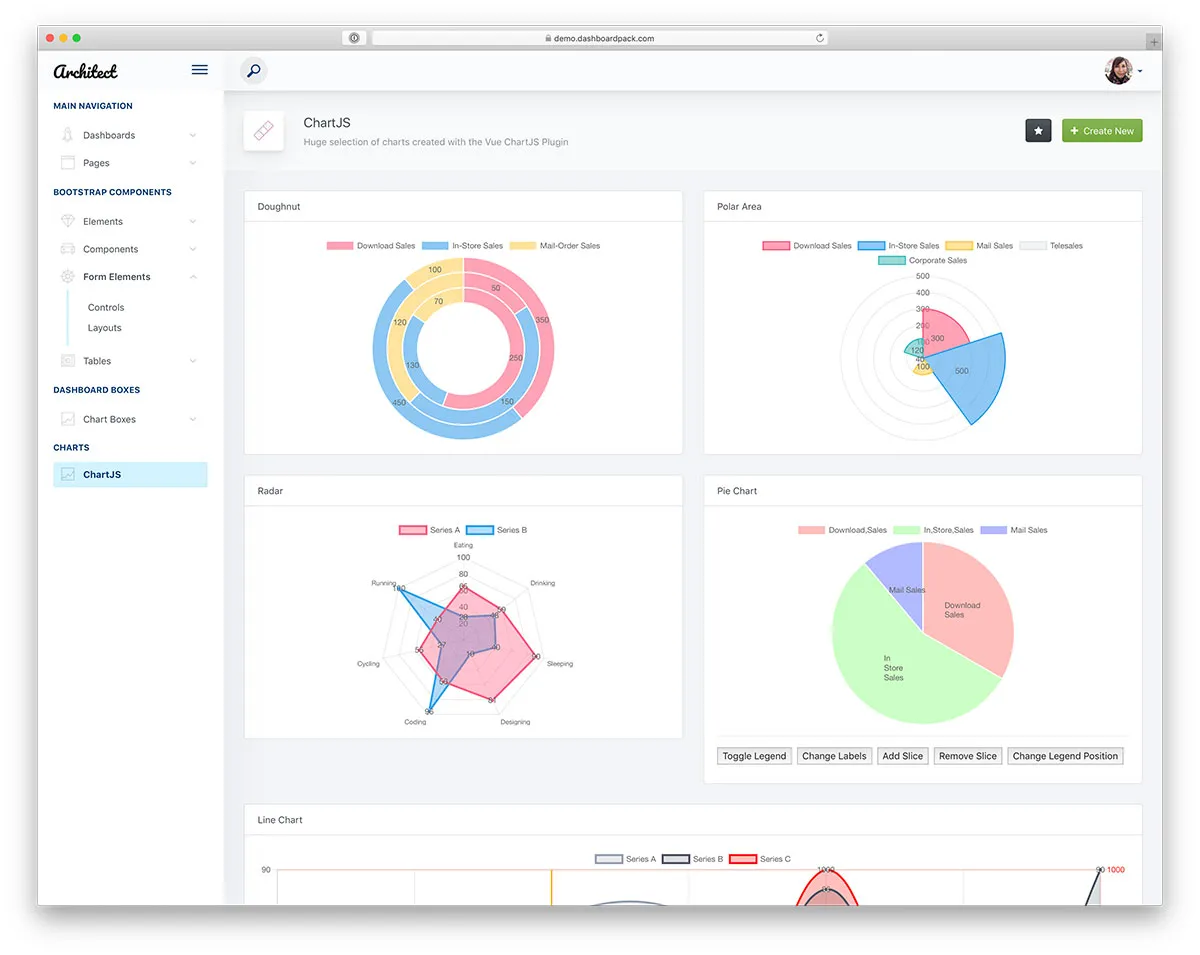
Task: Click the Tables sidebar icon
Action: [67, 361]
